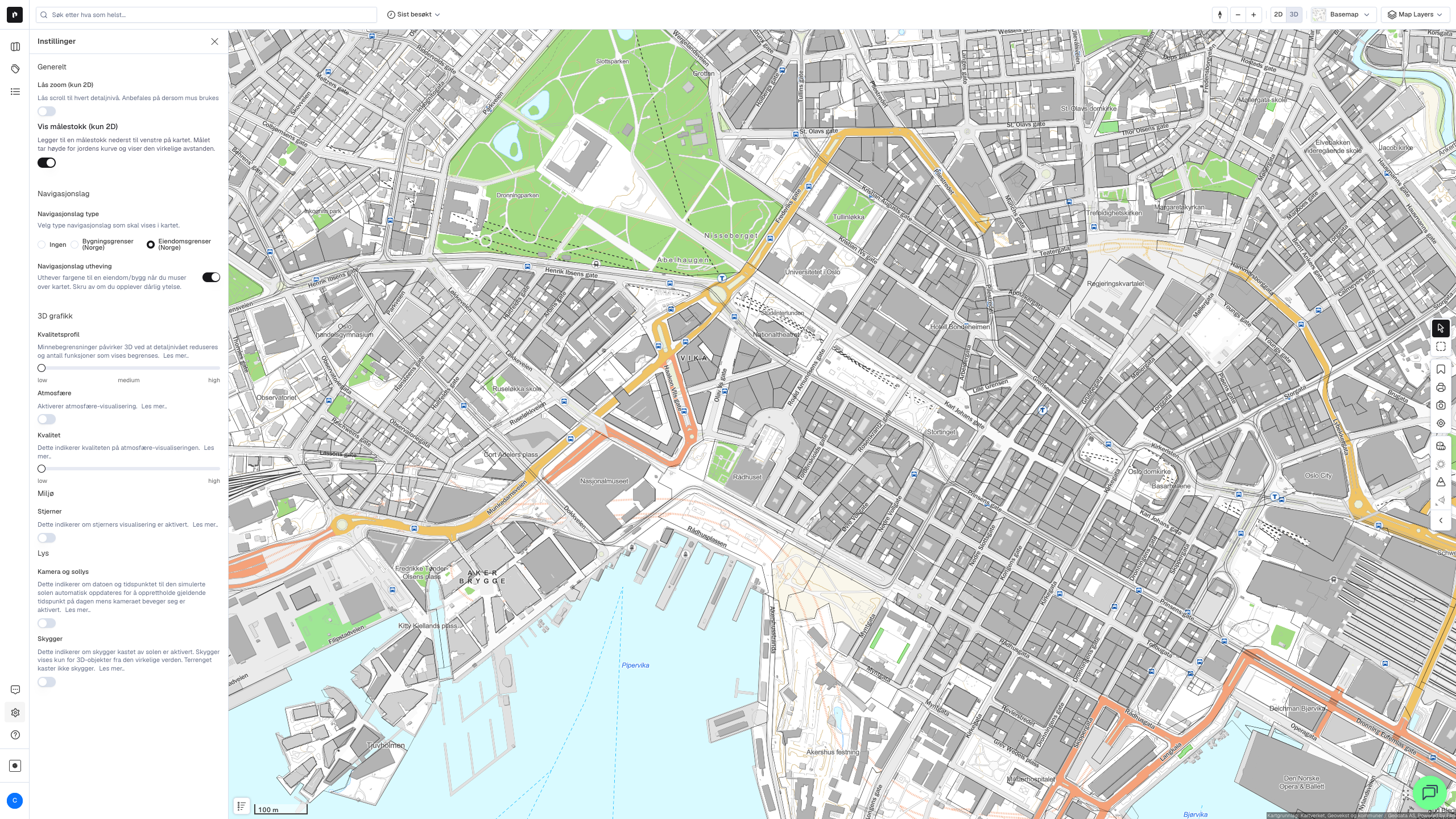The image size is (1456, 819).
Task: Click the Kvalitet atmosphere slider handle
Action: (42, 469)
